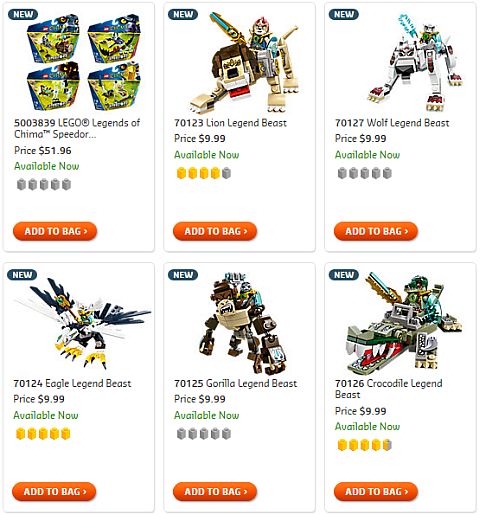
Task: Add Eagle Legend Beast to bag
Action: coord(54,491)
